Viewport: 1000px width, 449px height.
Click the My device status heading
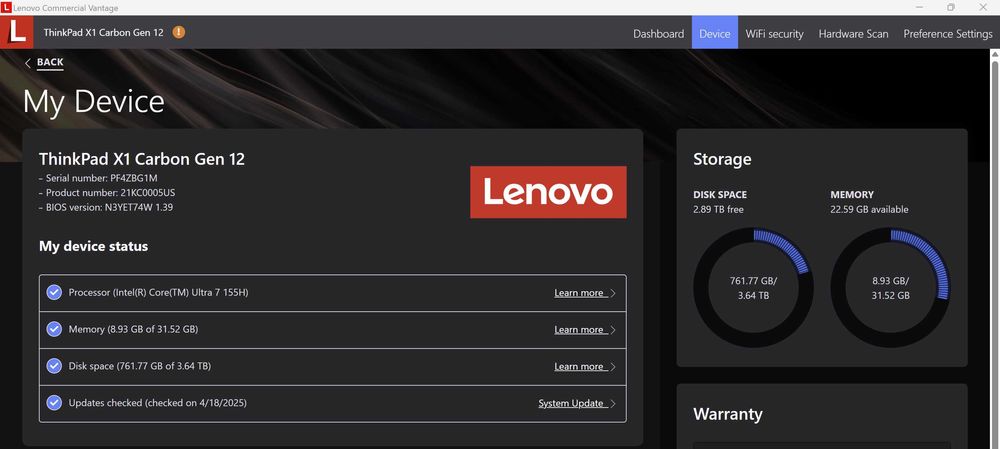coord(94,246)
